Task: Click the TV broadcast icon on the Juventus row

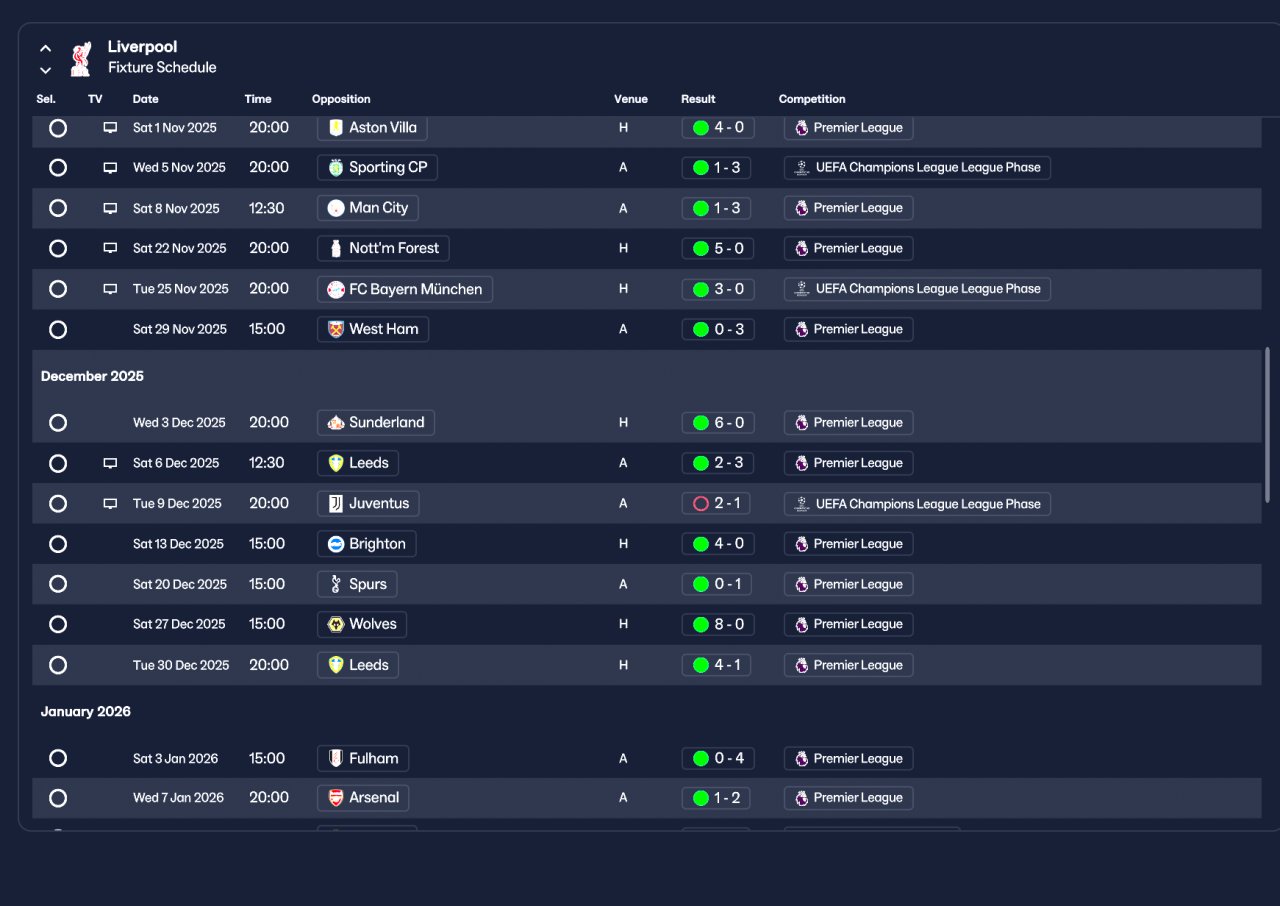Action: tap(110, 504)
